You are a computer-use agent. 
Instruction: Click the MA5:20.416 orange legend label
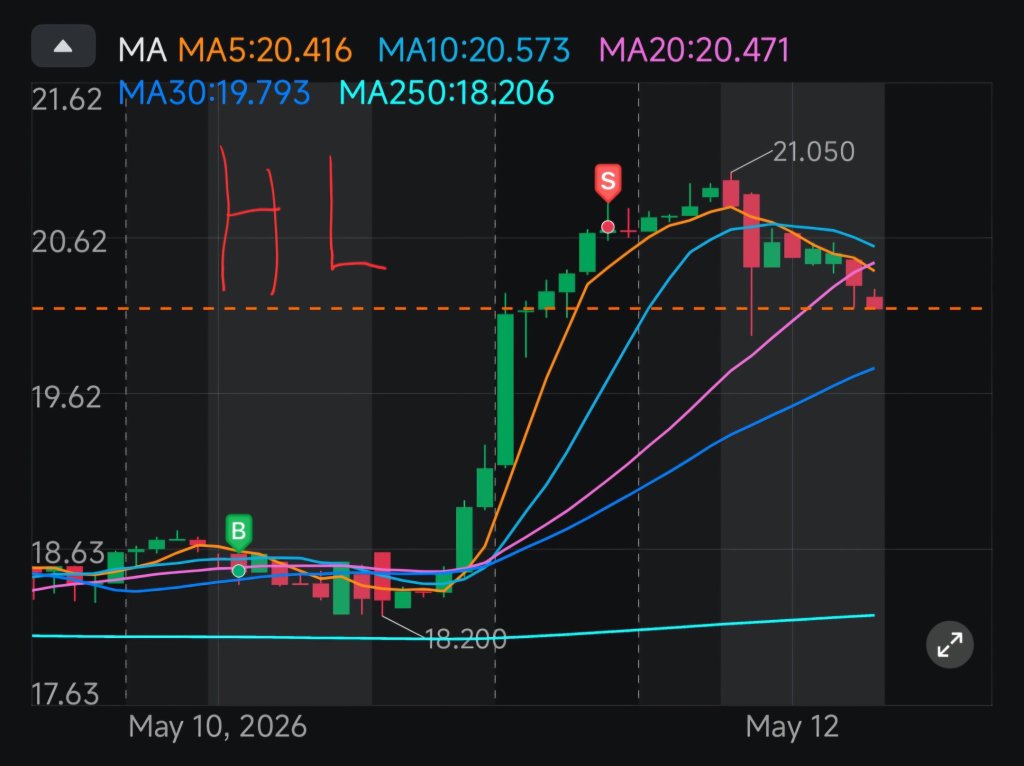265,50
